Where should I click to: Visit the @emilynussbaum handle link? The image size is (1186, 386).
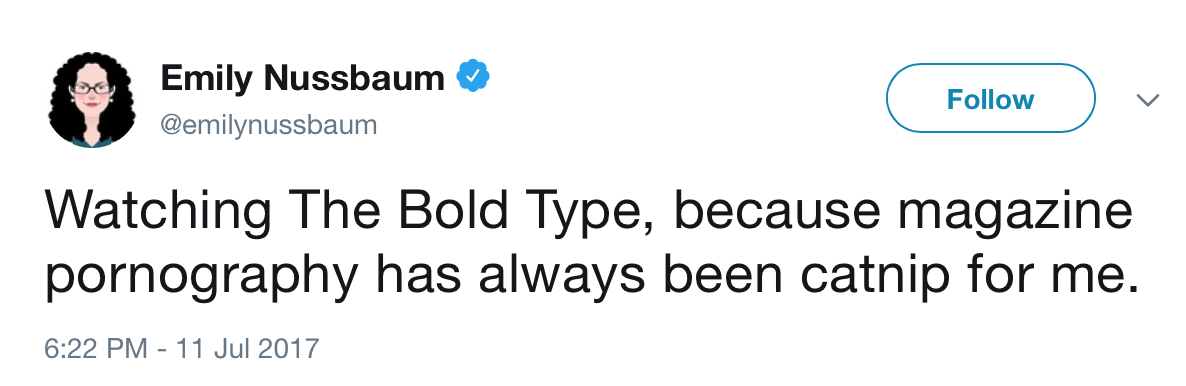(269, 124)
